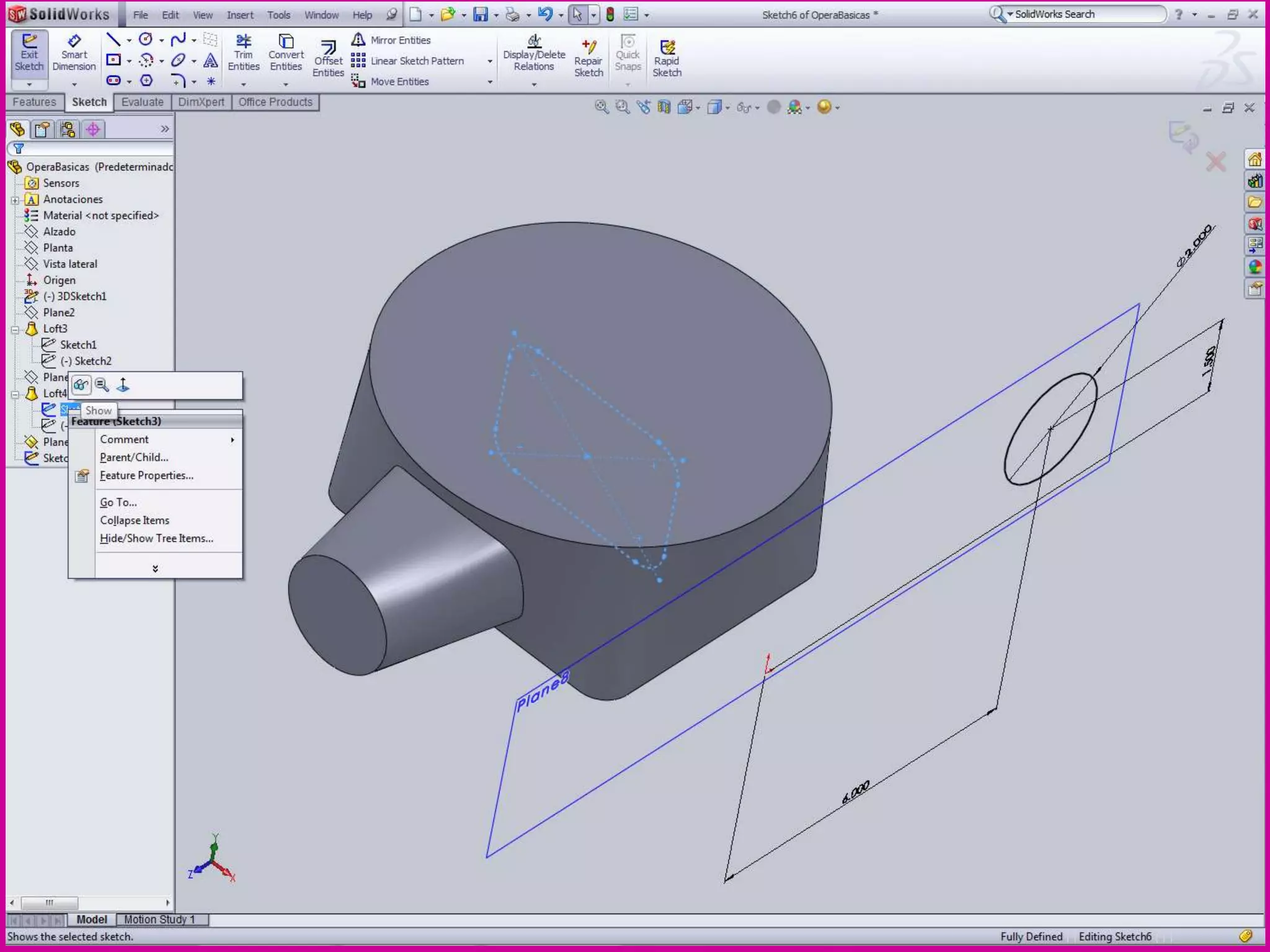Toggle the Quick Snaps button
Screen dimensions: 1270x952
pyautogui.click(x=628, y=54)
